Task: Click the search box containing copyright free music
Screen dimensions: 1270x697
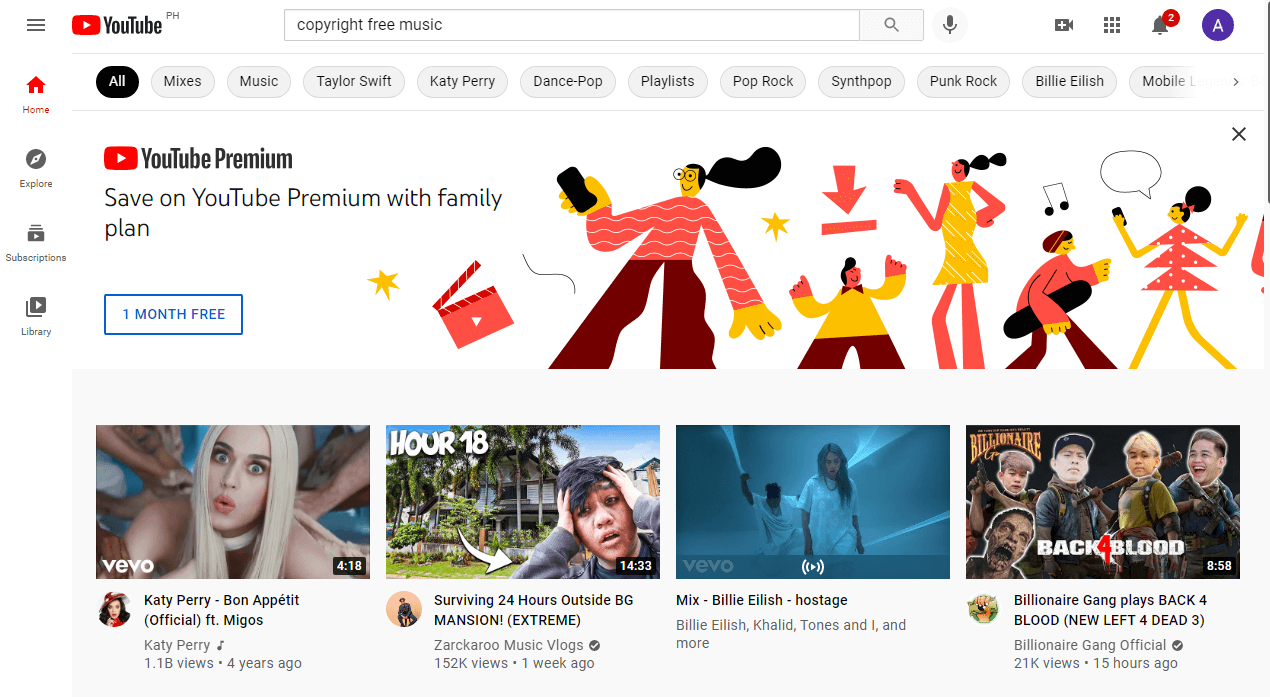Action: (572, 25)
